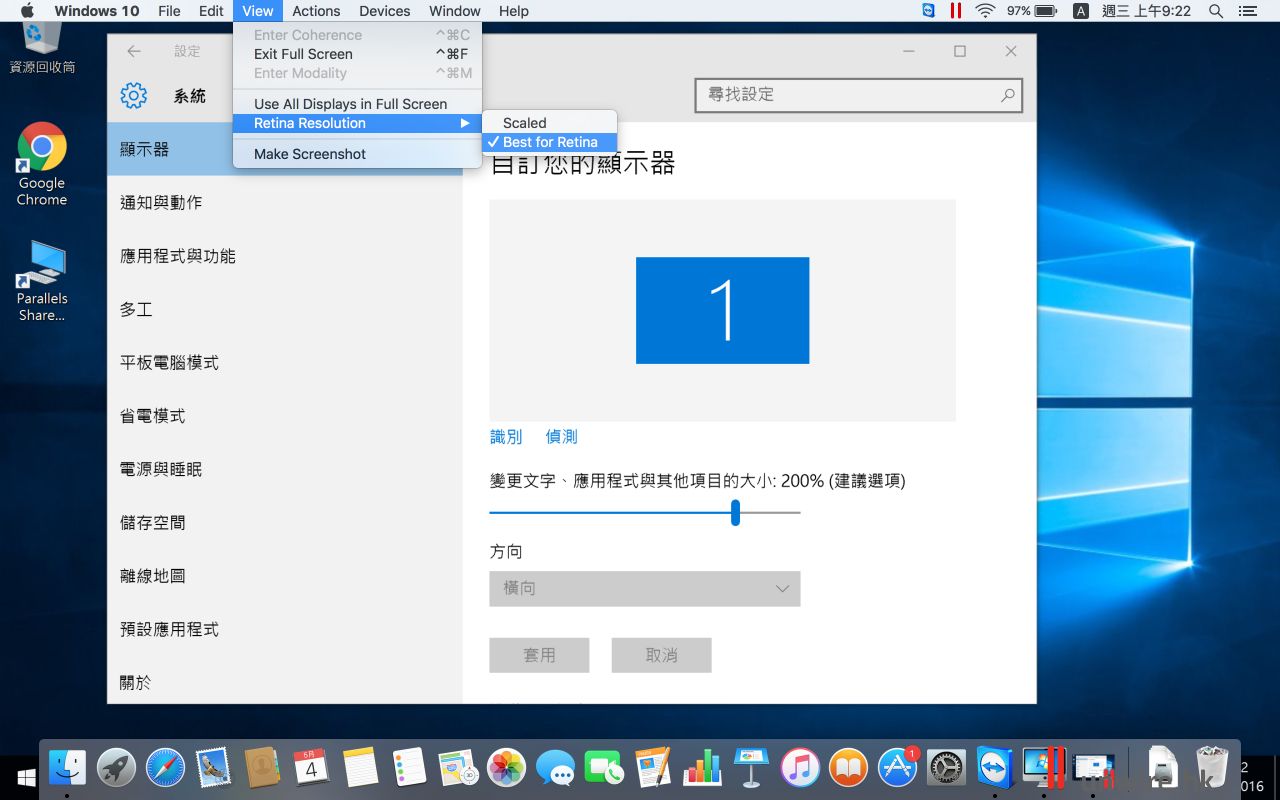The height and width of the screenshot is (800, 1280).
Task: Select the checked Best for Retina option
Action: point(549,142)
